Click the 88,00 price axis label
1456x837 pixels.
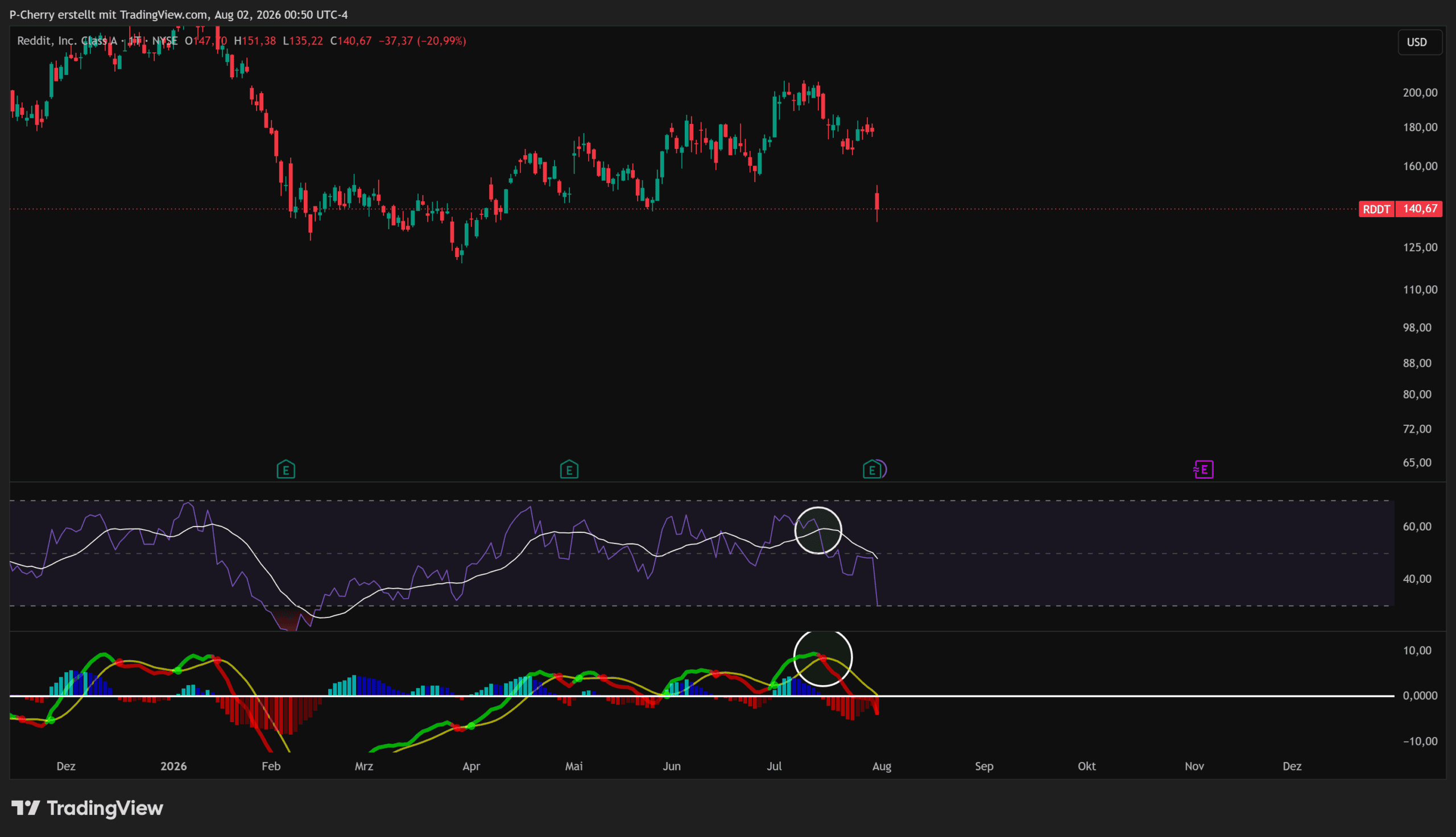pos(1417,363)
